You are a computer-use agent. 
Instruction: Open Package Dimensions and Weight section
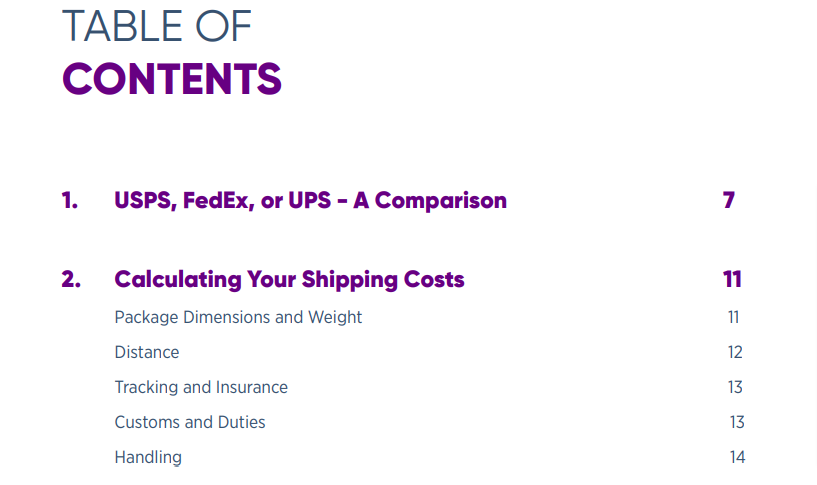coord(238,318)
